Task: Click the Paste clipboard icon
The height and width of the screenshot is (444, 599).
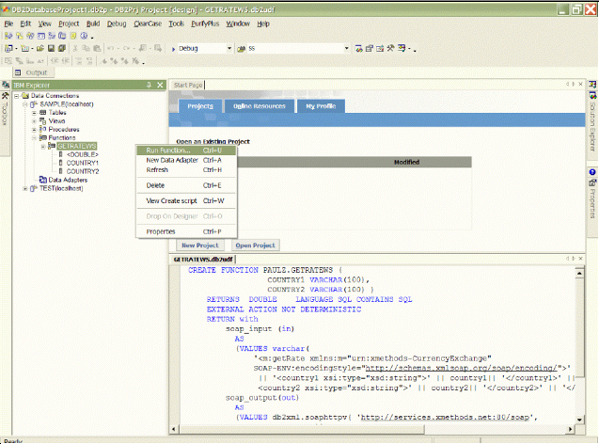Action: [97, 49]
